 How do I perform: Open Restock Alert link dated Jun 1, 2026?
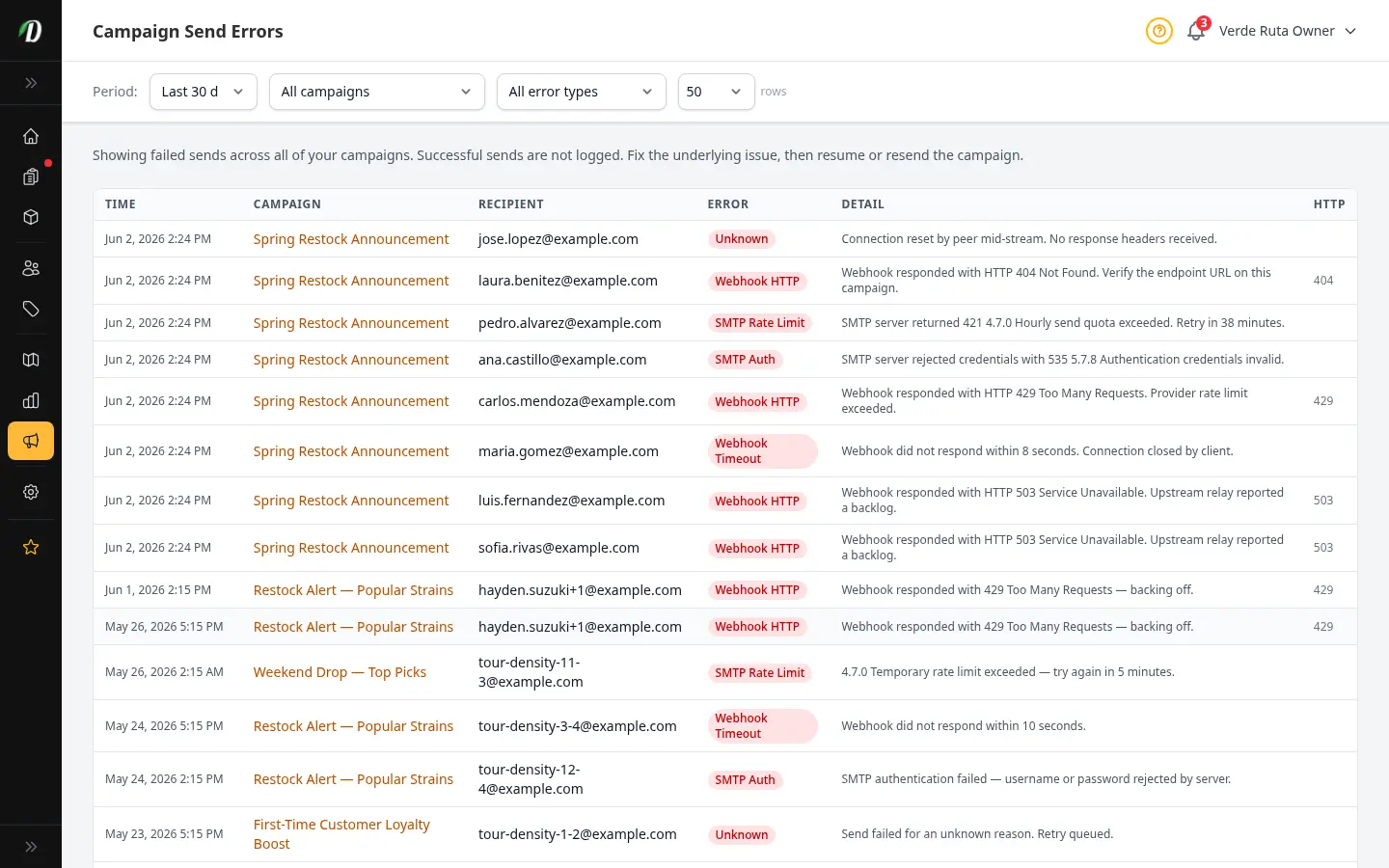[353, 590]
